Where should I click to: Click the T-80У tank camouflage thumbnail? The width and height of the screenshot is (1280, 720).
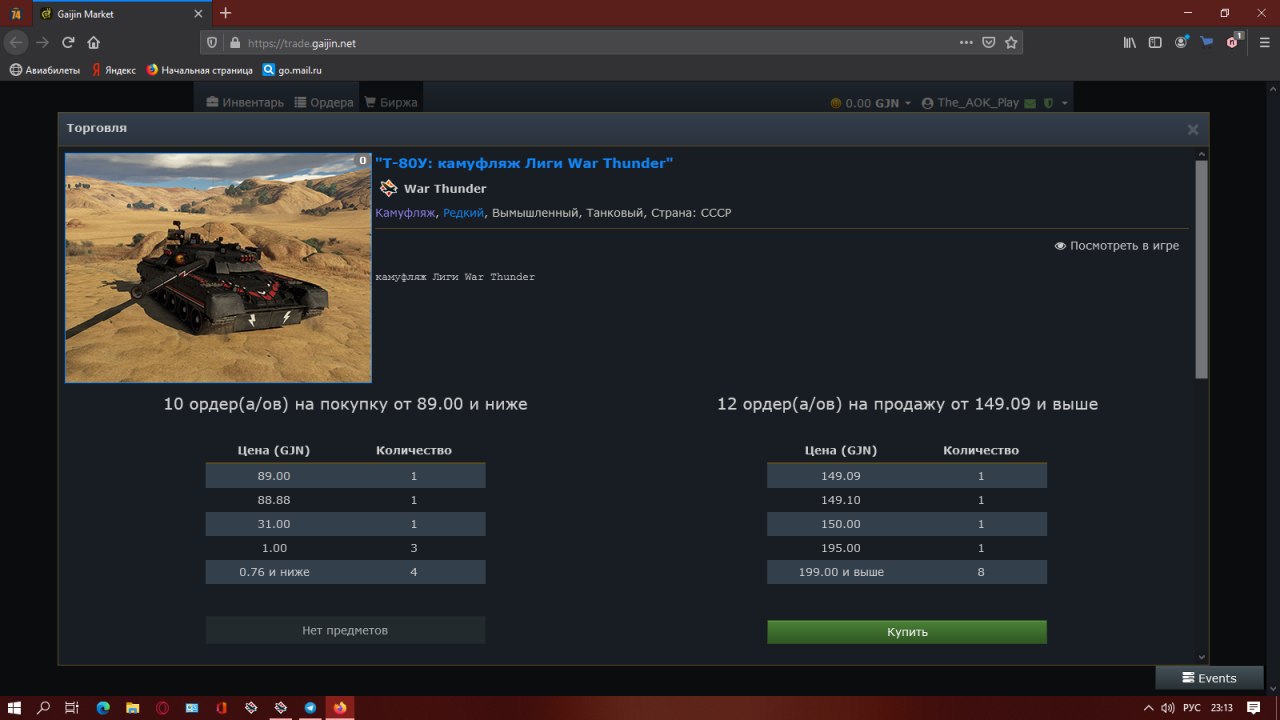218,268
